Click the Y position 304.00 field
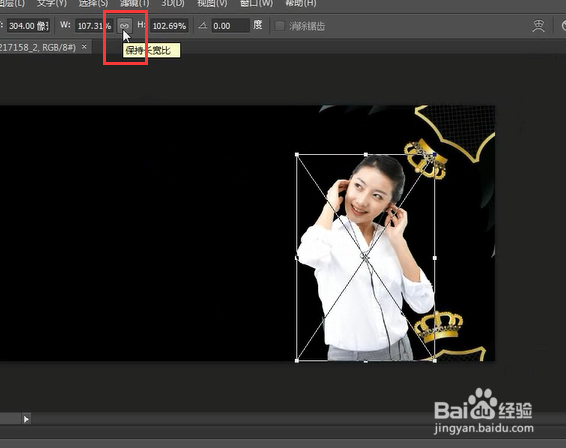566x448 pixels. click(29, 26)
